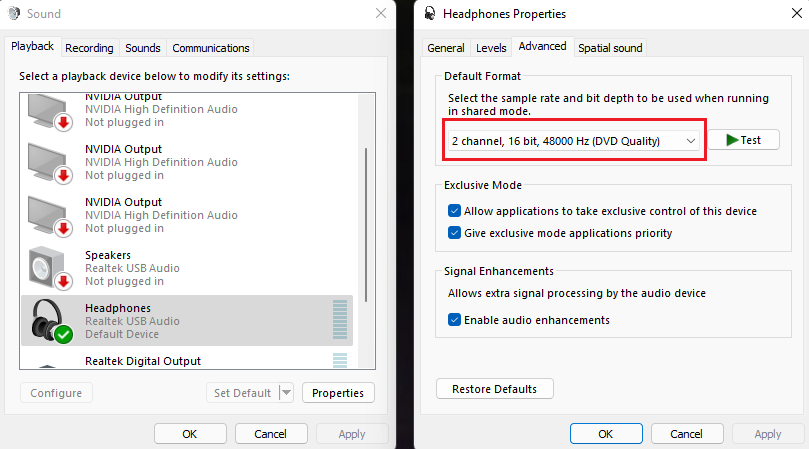Screen dimensions: 809x449
Task: Switch to the Recording tab
Action: [89, 48]
